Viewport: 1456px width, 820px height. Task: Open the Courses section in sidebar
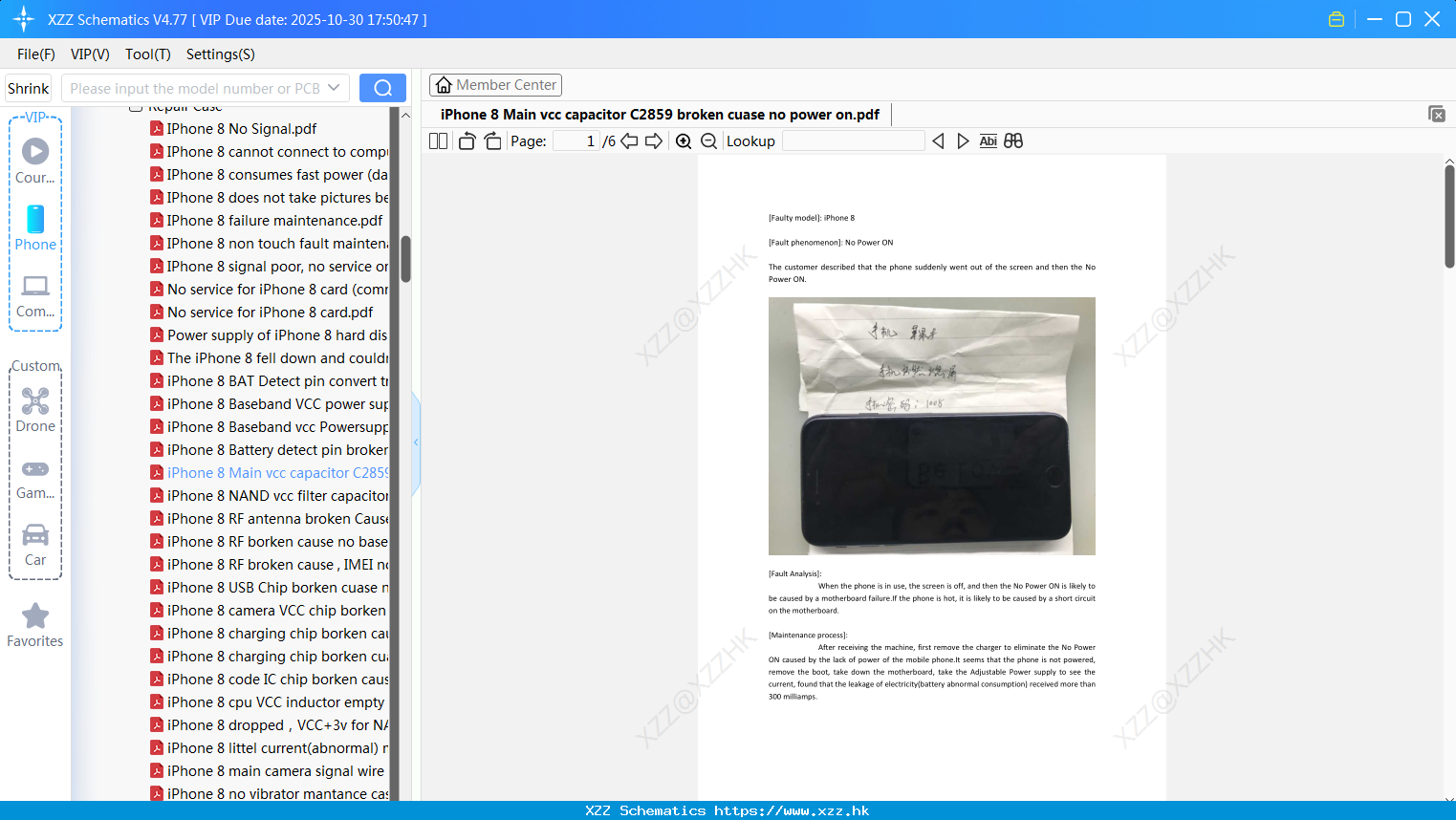pyautogui.click(x=35, y=162)
